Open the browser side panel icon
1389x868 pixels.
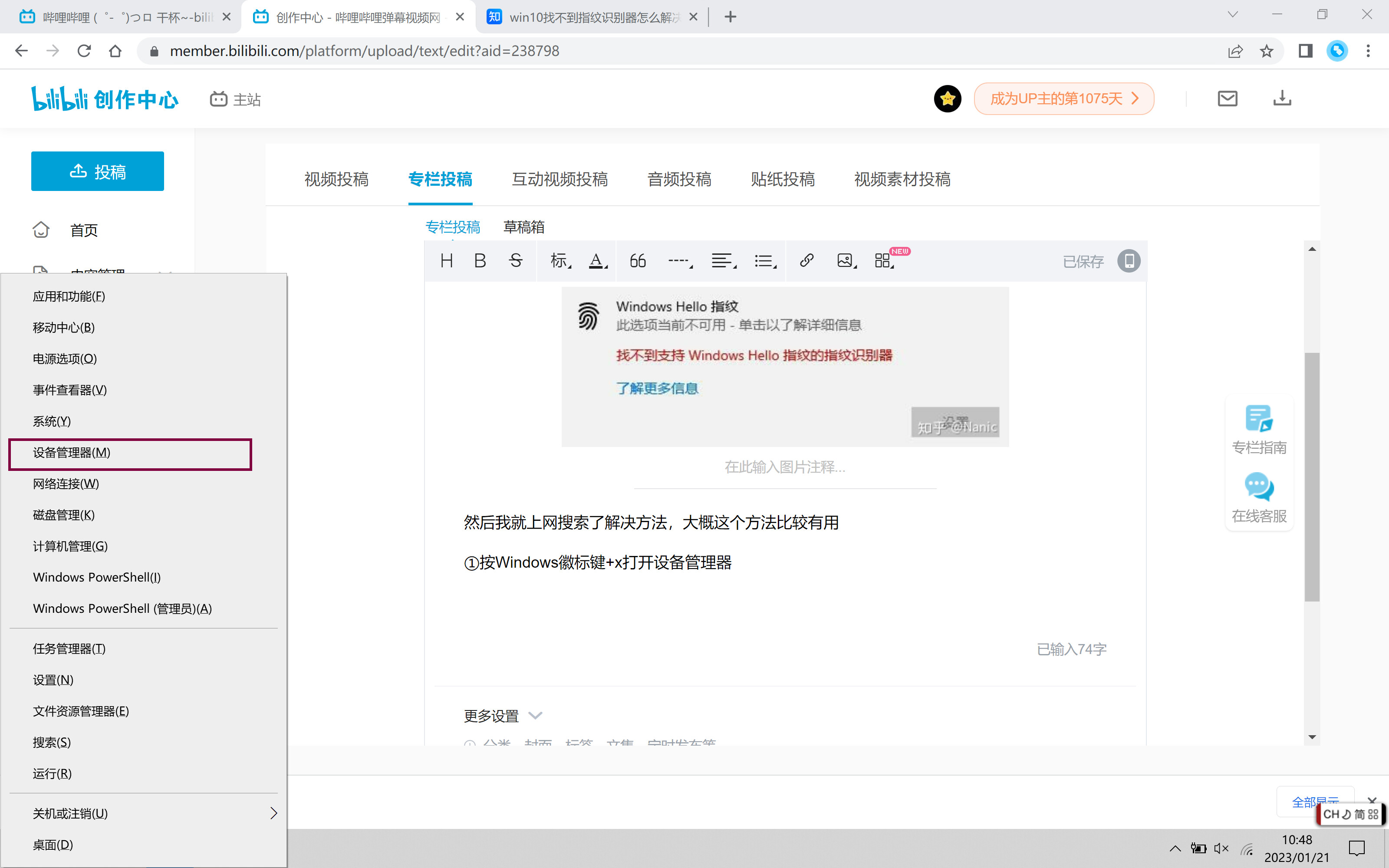point(1305,51)
